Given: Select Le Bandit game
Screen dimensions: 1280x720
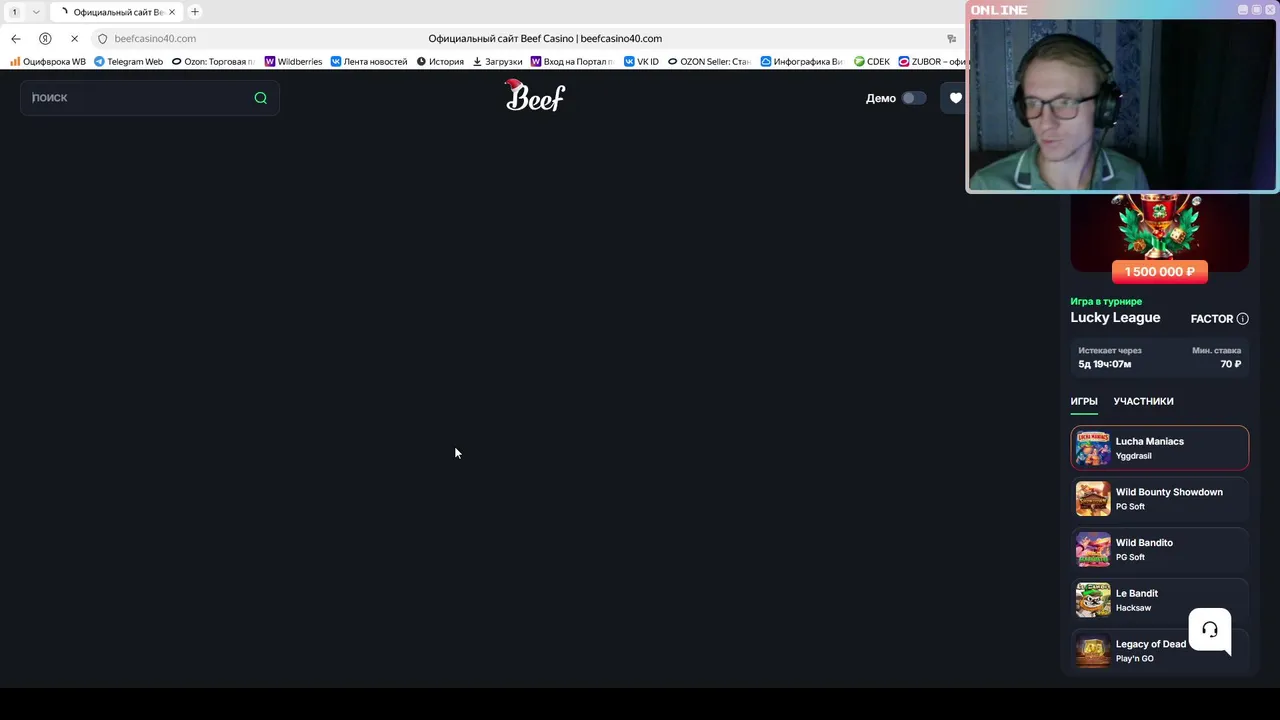Looking at the screenshot, I should pos(1160,600).
